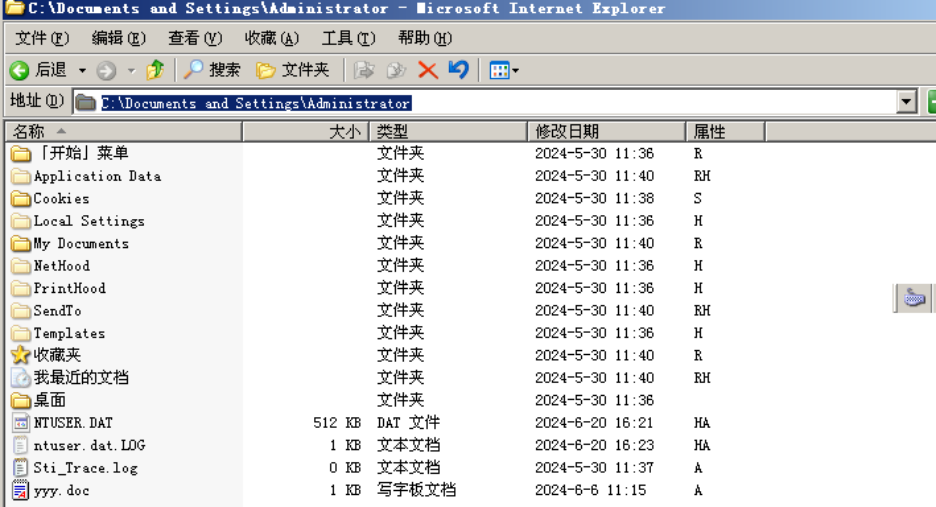Click the My Documents folder name
Viewport: 936px width, 507px height.
click(x=81, y=244)
